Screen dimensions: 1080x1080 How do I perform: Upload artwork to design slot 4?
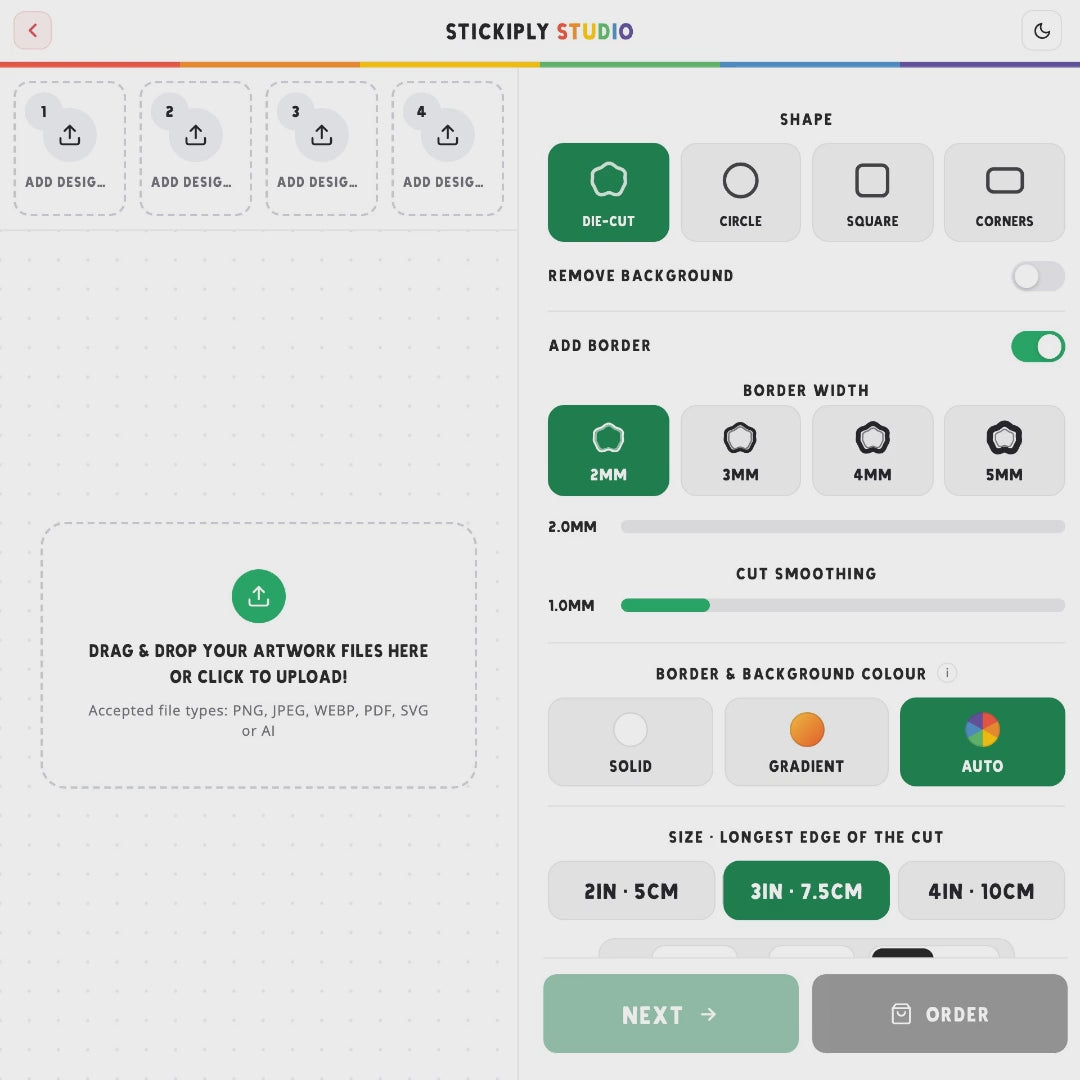(448, 148)
